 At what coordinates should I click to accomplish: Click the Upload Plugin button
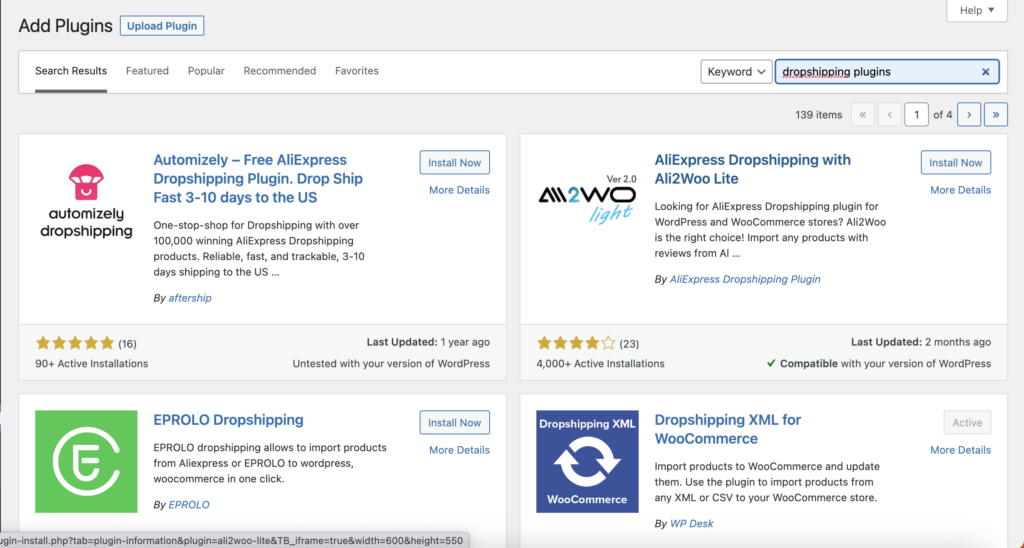tap(162, 26)
